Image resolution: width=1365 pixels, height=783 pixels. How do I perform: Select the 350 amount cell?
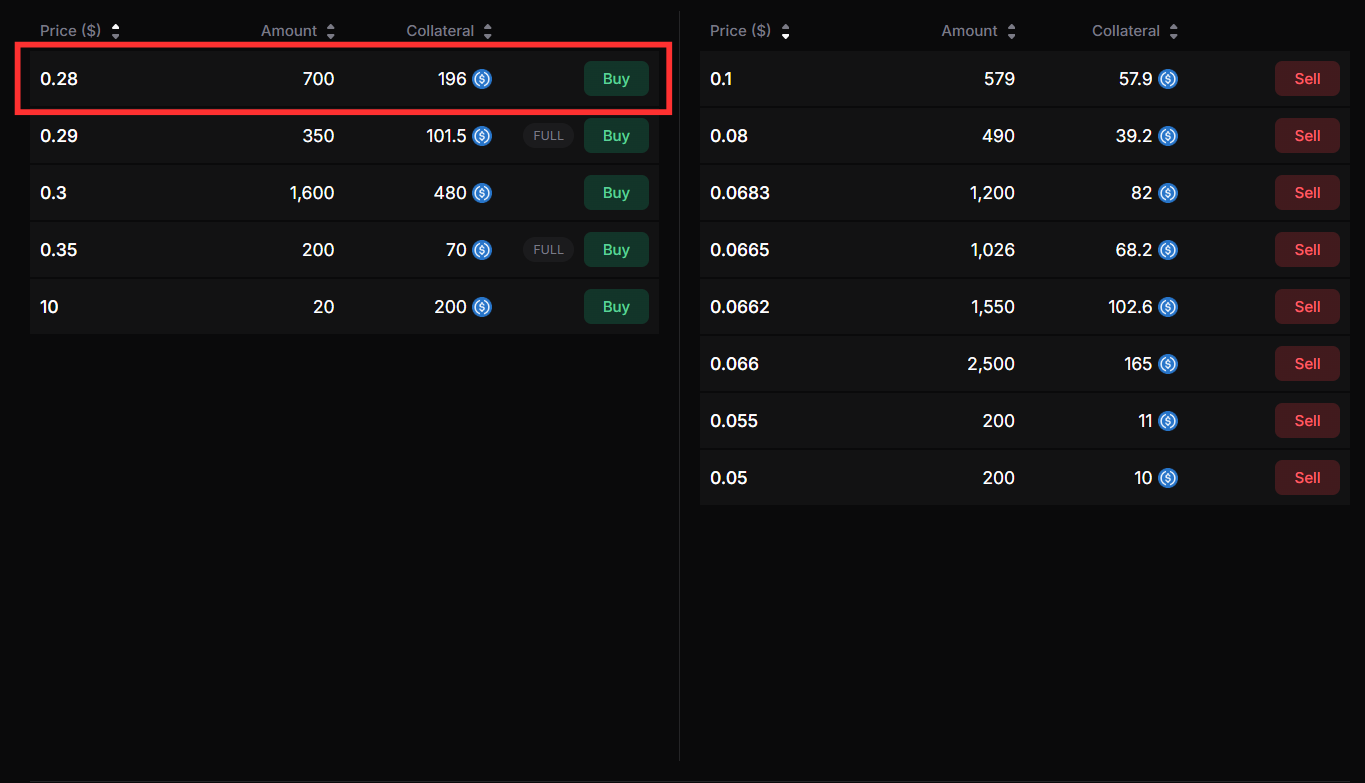[318, 136]
